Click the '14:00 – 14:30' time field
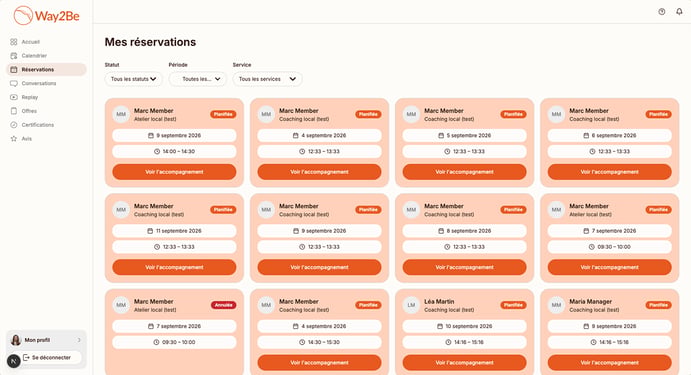 point(174,151)
